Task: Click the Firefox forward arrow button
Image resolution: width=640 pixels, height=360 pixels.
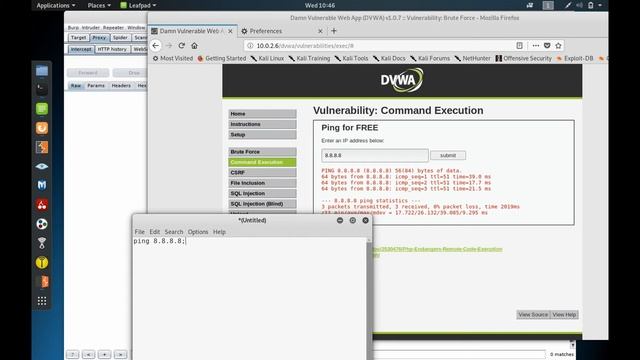Action: [x=169, y=46]
